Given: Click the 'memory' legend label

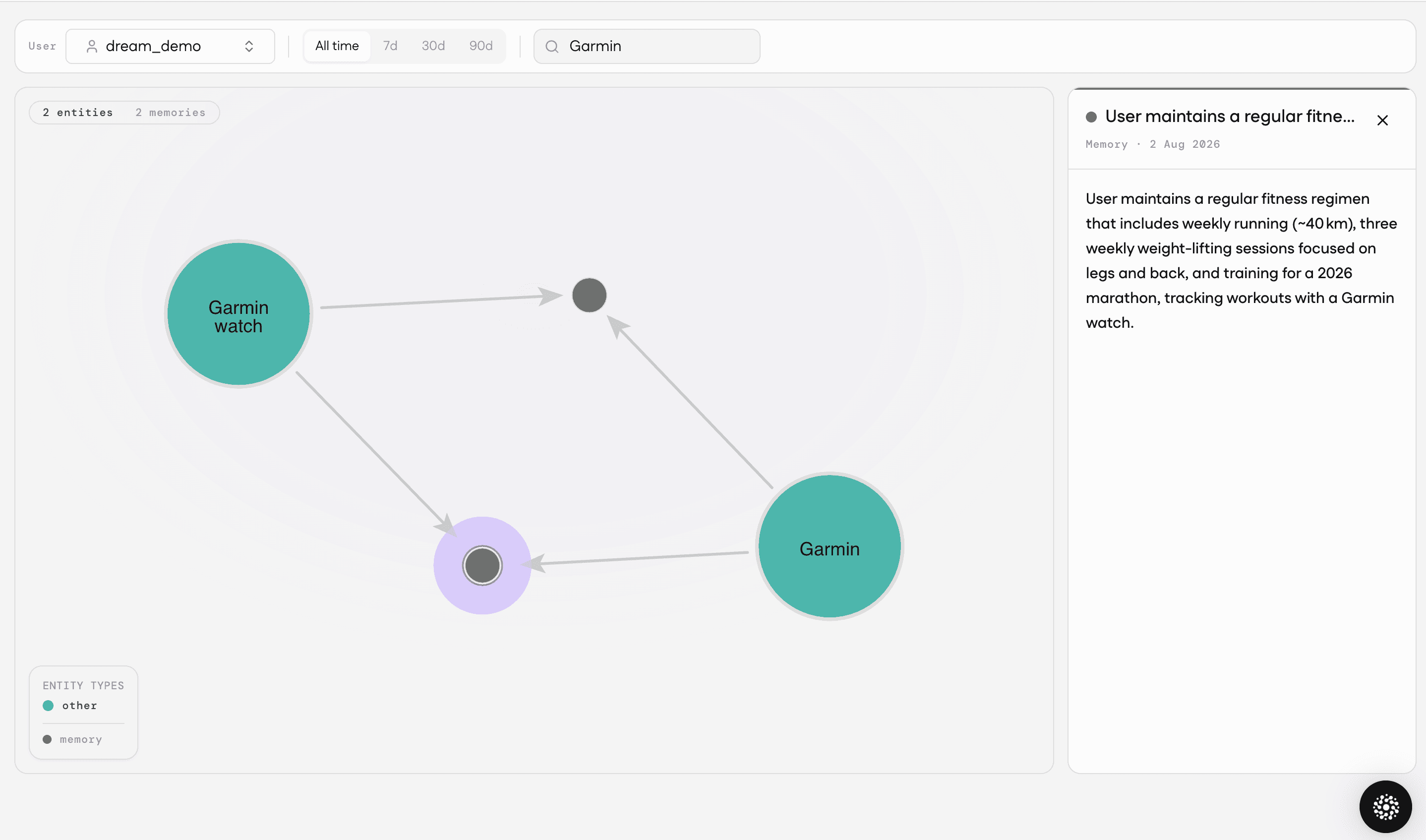Looking at the screenshot, I should [81, 739].
